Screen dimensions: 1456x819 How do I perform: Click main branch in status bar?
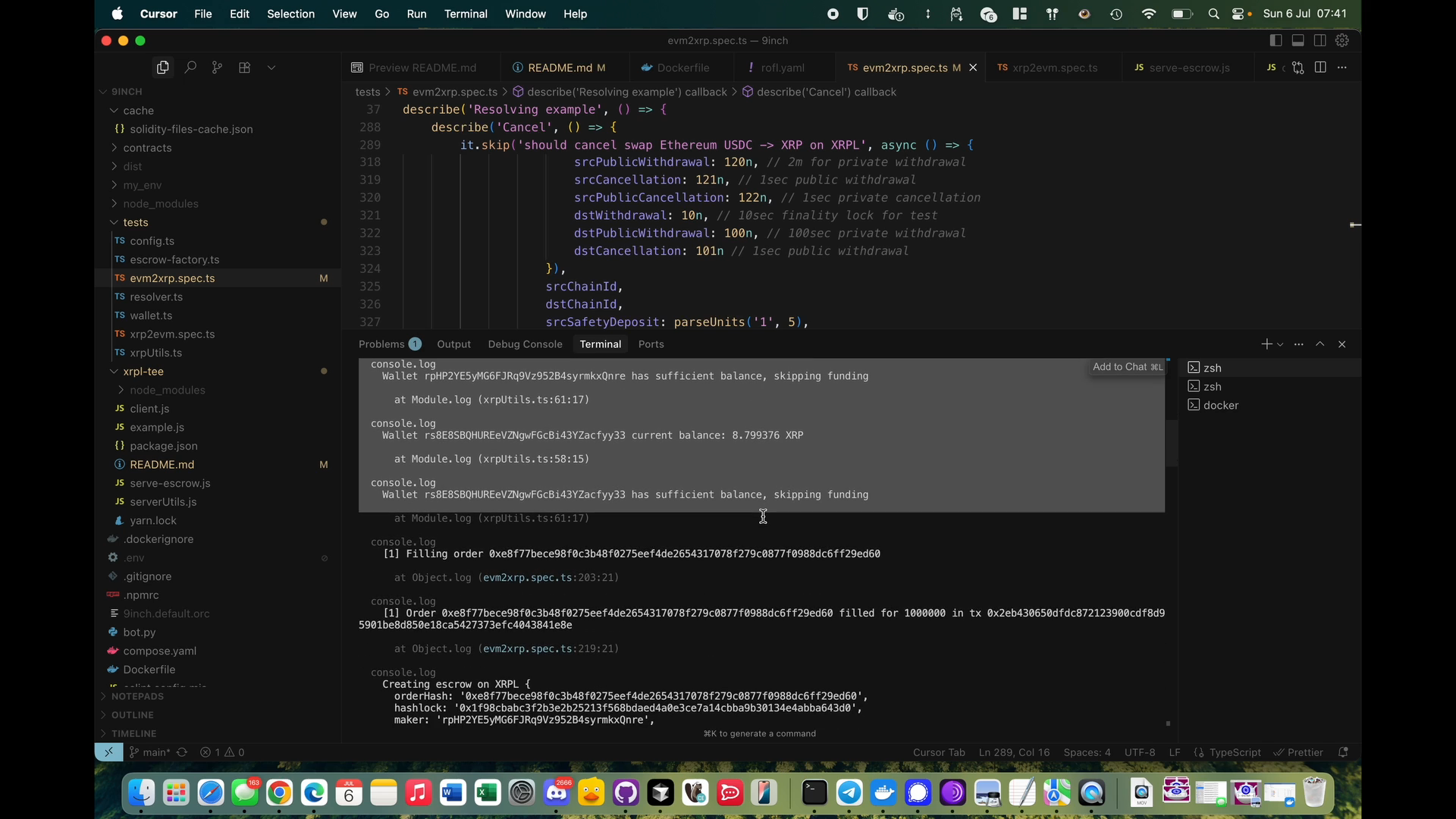[149, 752]
